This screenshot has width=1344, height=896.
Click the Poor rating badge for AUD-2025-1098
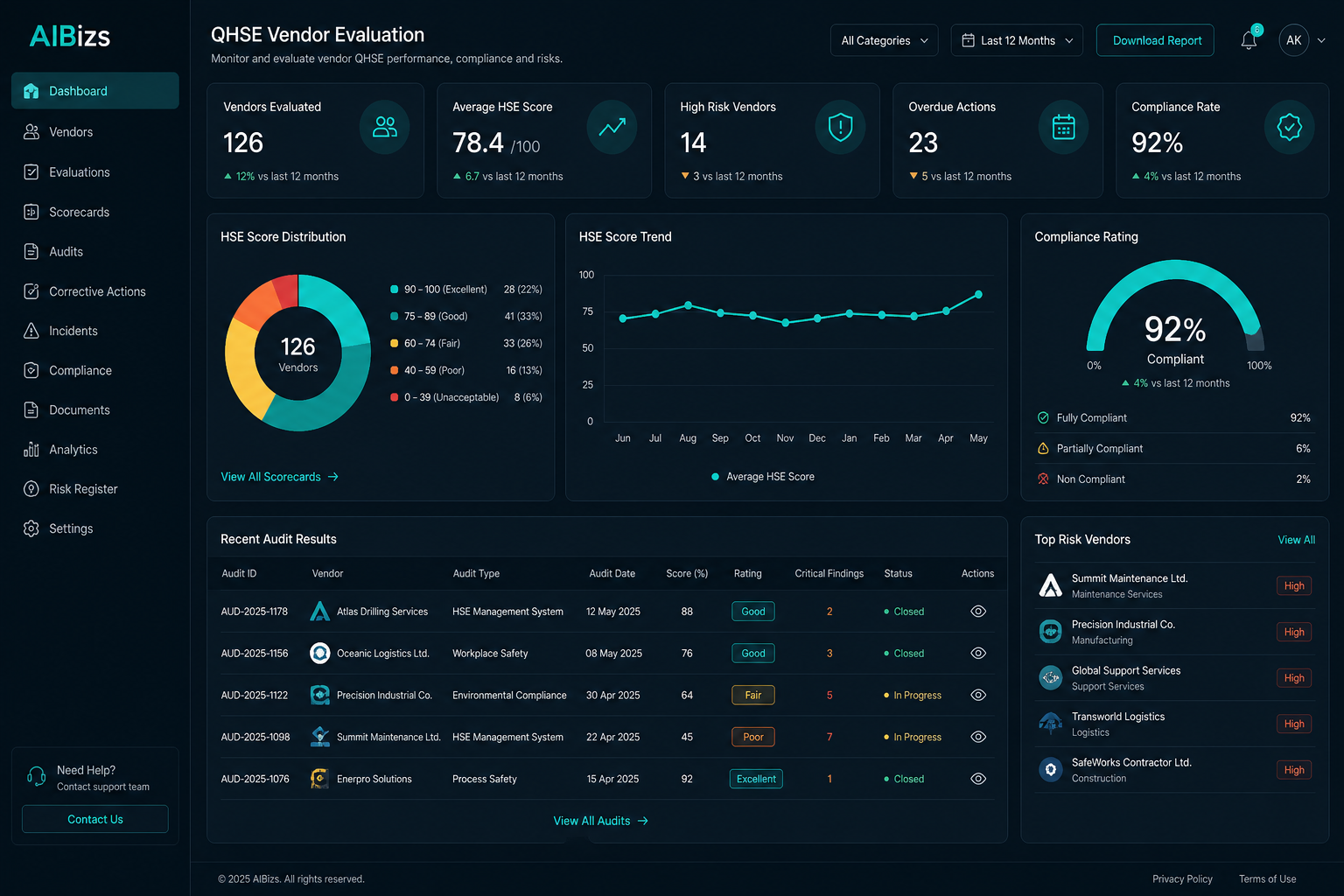[753, 737]
